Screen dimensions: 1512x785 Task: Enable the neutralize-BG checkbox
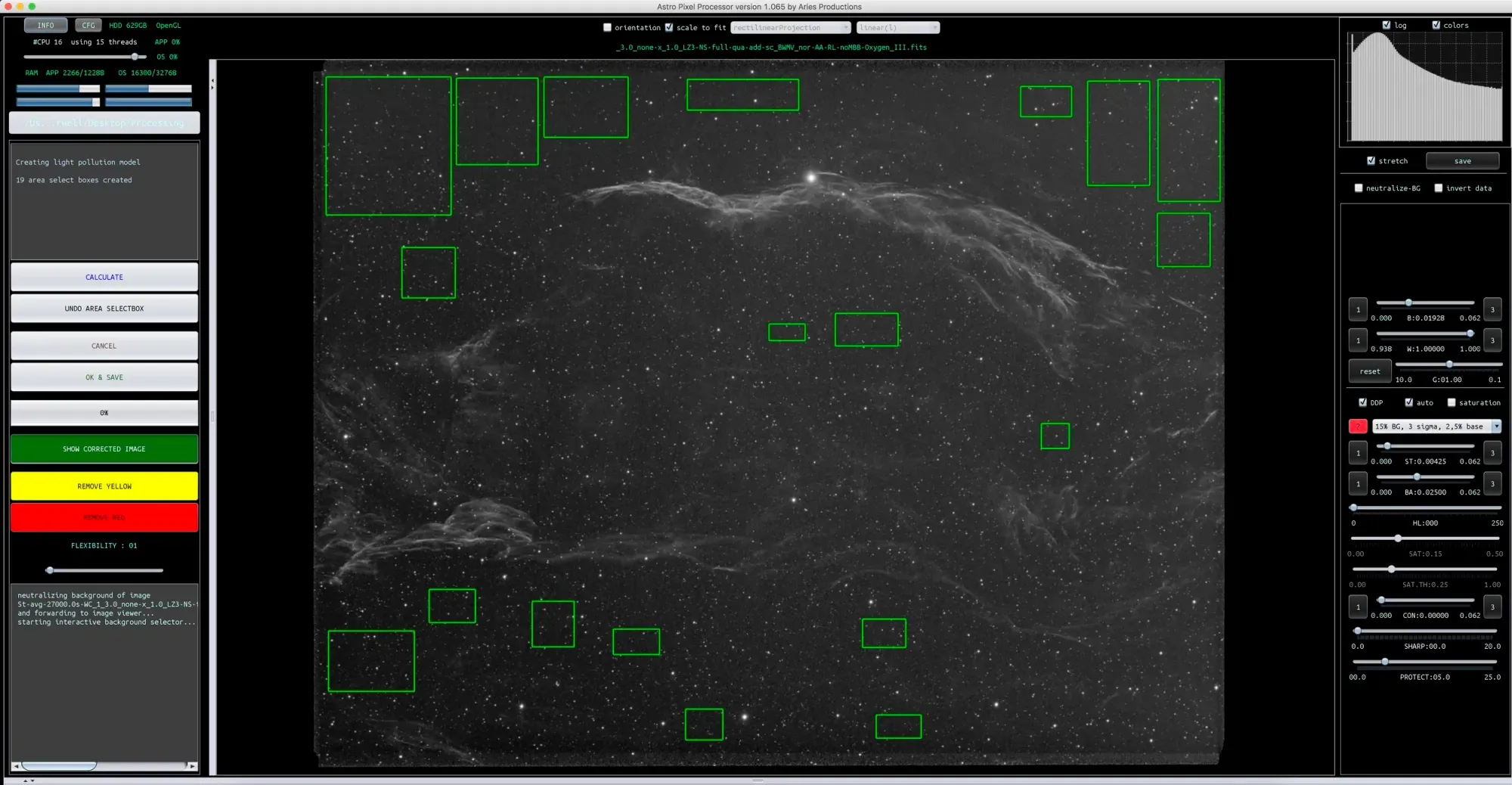point(1359,188)
